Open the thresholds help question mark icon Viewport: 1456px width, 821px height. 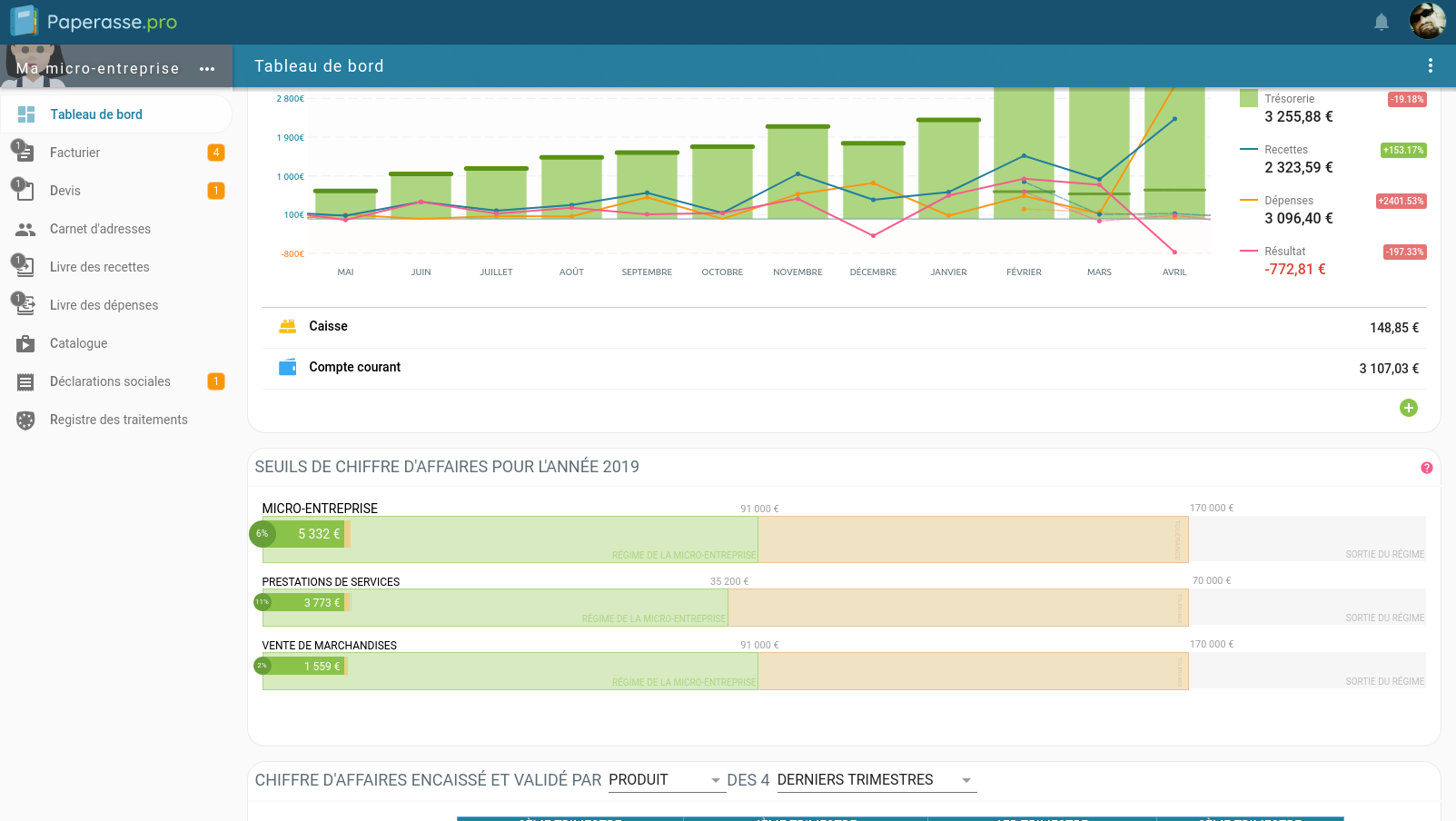pos(1426,468)
